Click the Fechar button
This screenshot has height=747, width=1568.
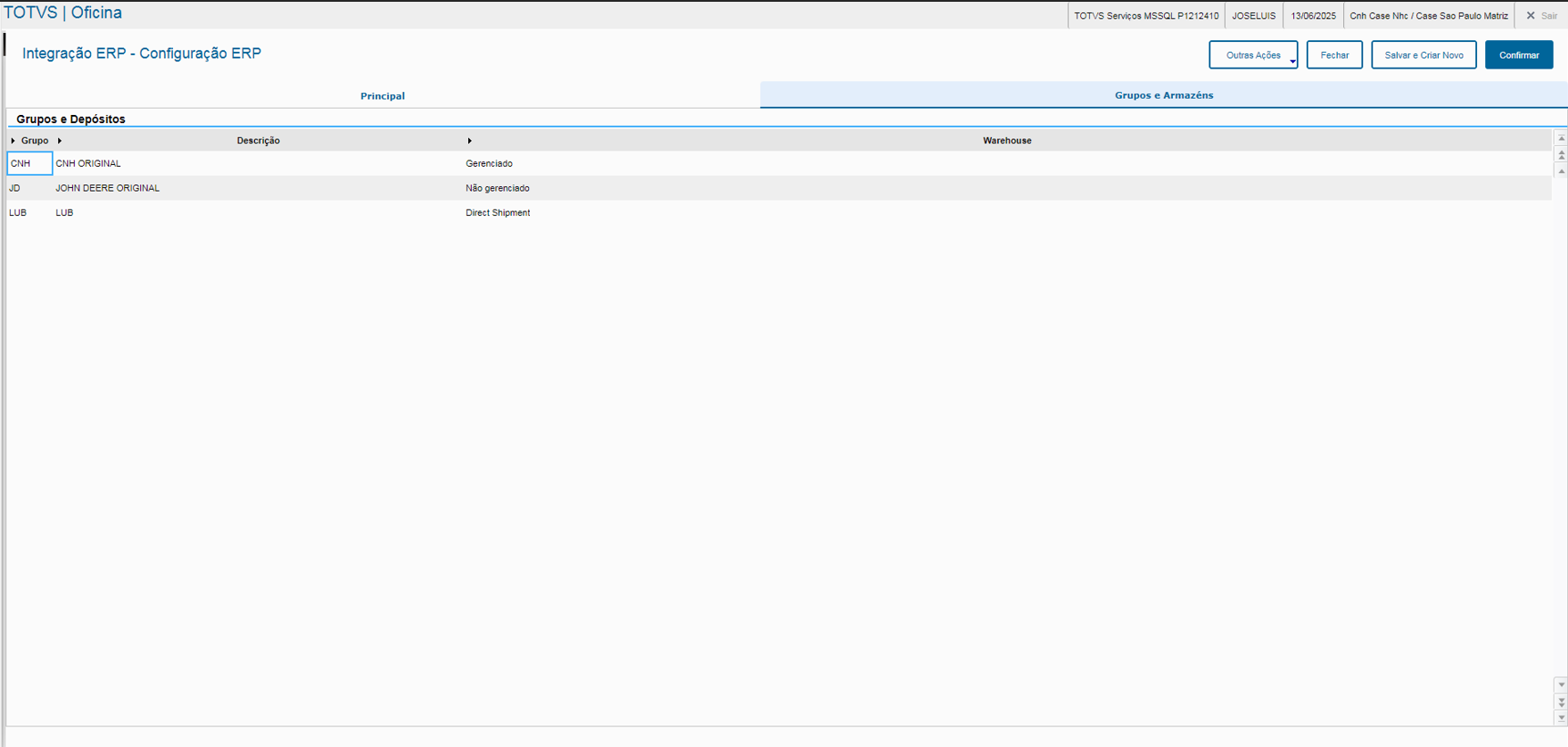pos(1334,55)
